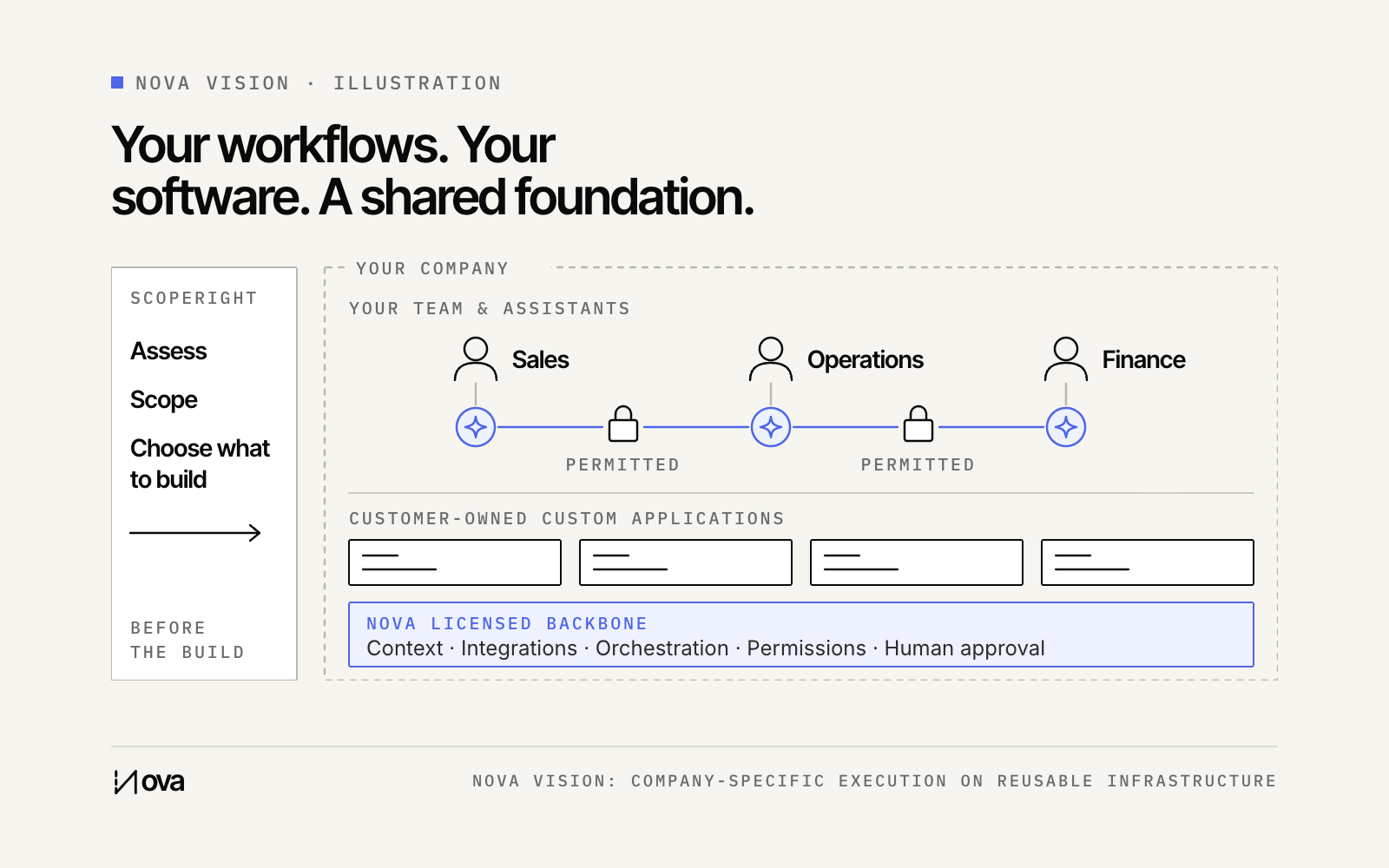Click "CUSTOMER-OWNED CUSTOM APPLICATIONS" heading
Viewport: 1389px width, 868px height.
coord(567,519)
